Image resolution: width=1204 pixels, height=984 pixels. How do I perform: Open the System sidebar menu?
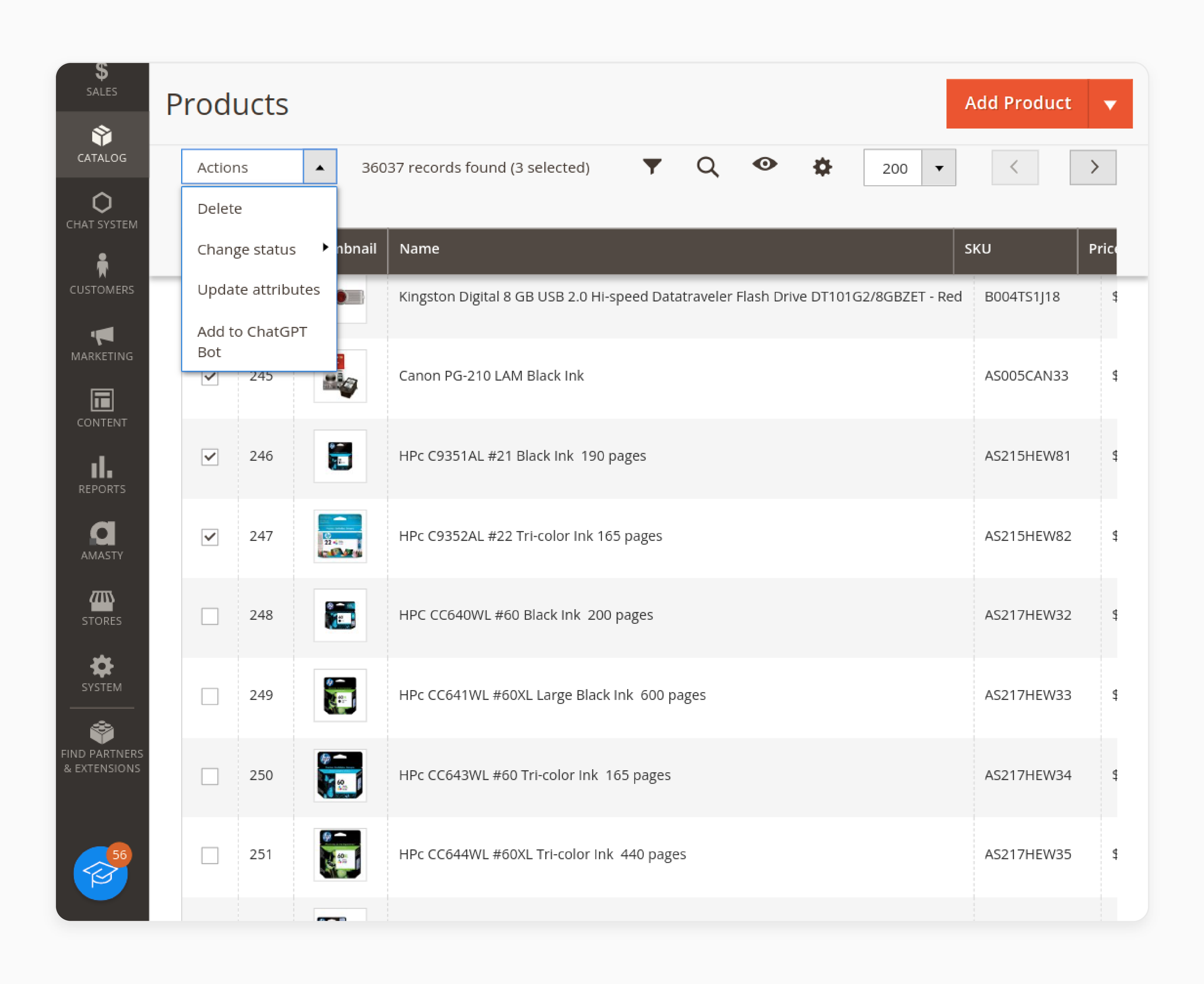click(x=102, y=673)
